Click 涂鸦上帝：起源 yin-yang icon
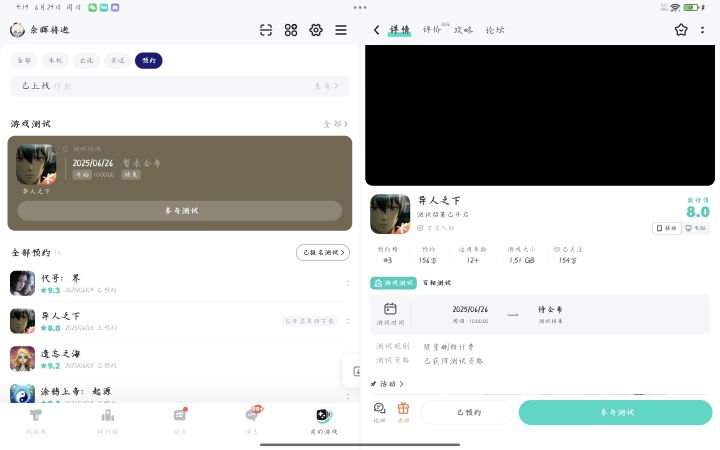The width and height of the screenshot is (720, 450). coord(22,394)
